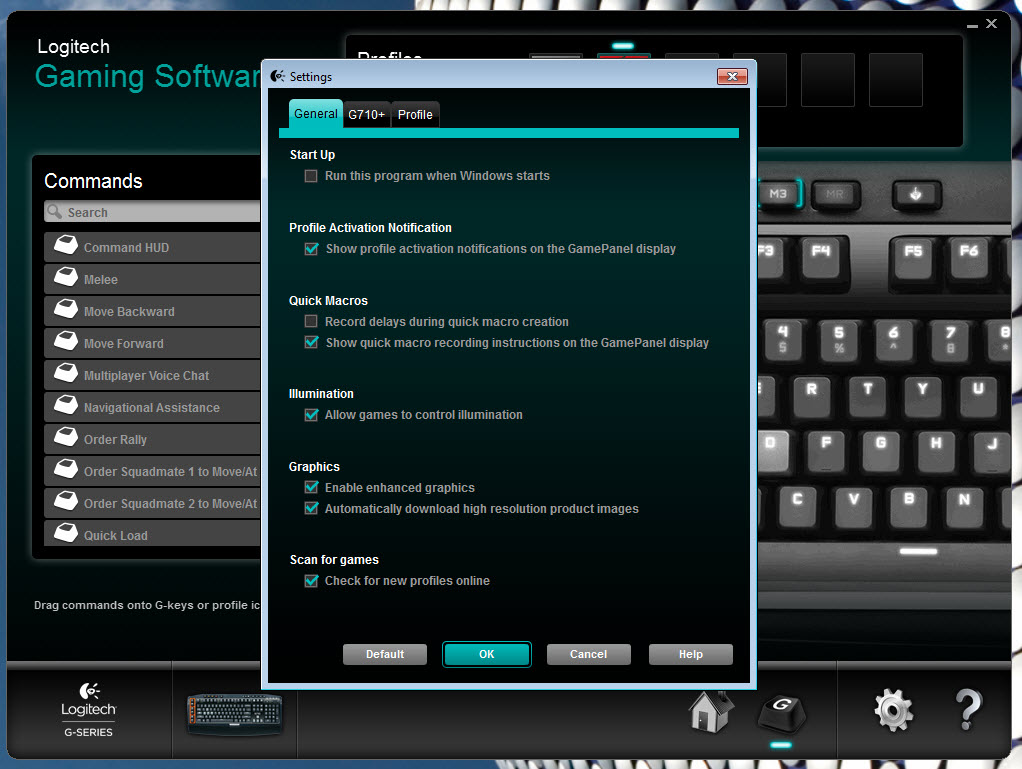Switch to the General tab
This screenshot has width=1022, height=769.
(x=316, y=114)
